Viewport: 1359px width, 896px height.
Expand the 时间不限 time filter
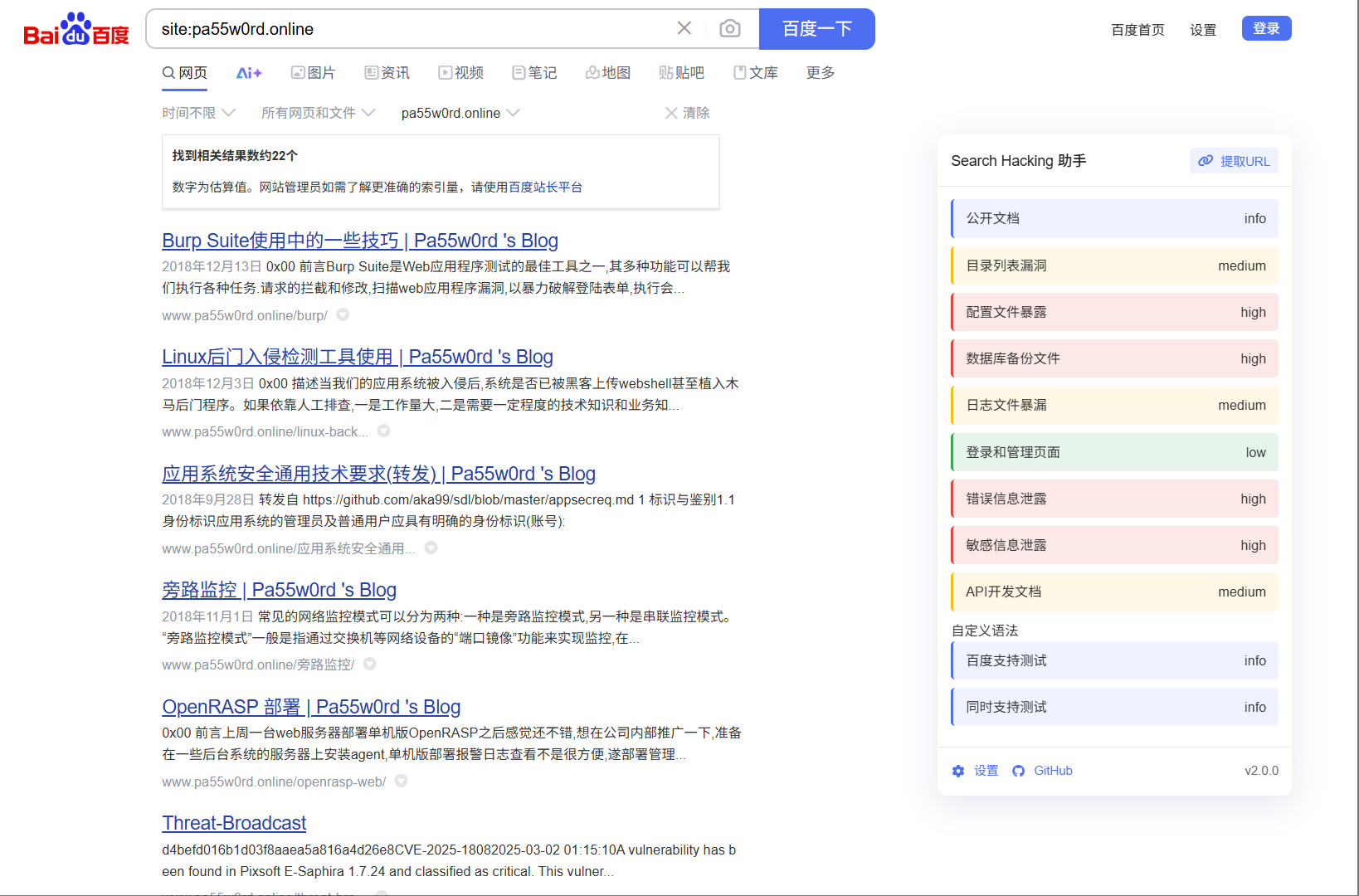(199, 113)
